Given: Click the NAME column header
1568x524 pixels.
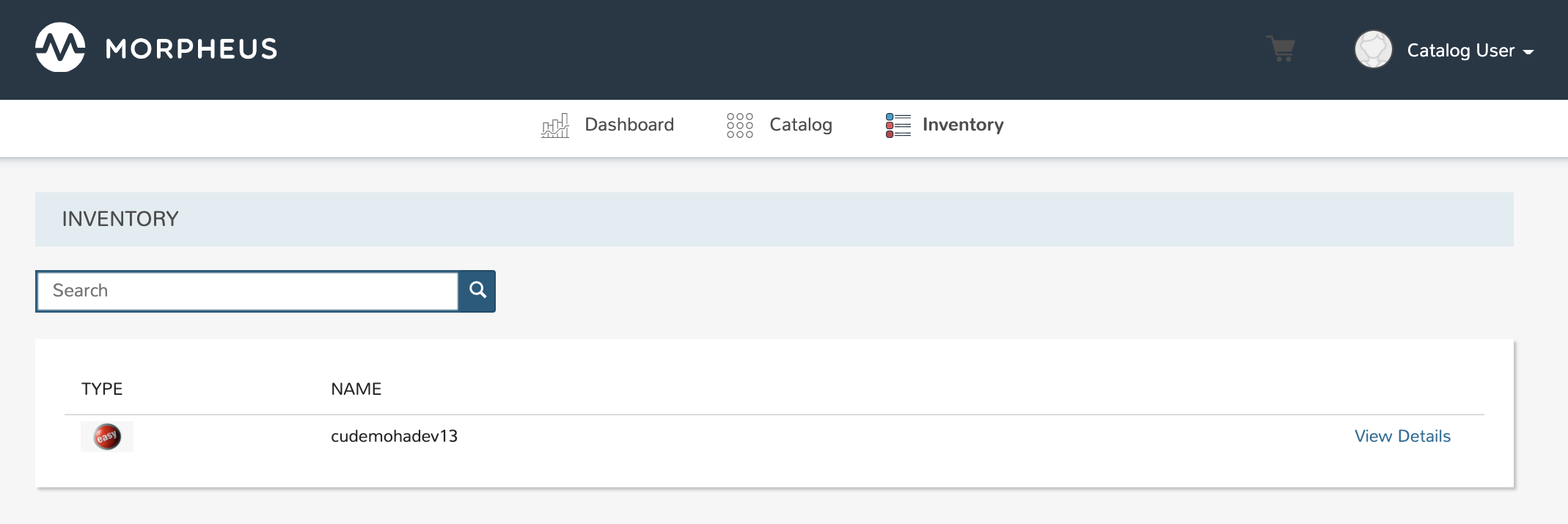Looking at the screenshot, I should [x=356, y=389].
